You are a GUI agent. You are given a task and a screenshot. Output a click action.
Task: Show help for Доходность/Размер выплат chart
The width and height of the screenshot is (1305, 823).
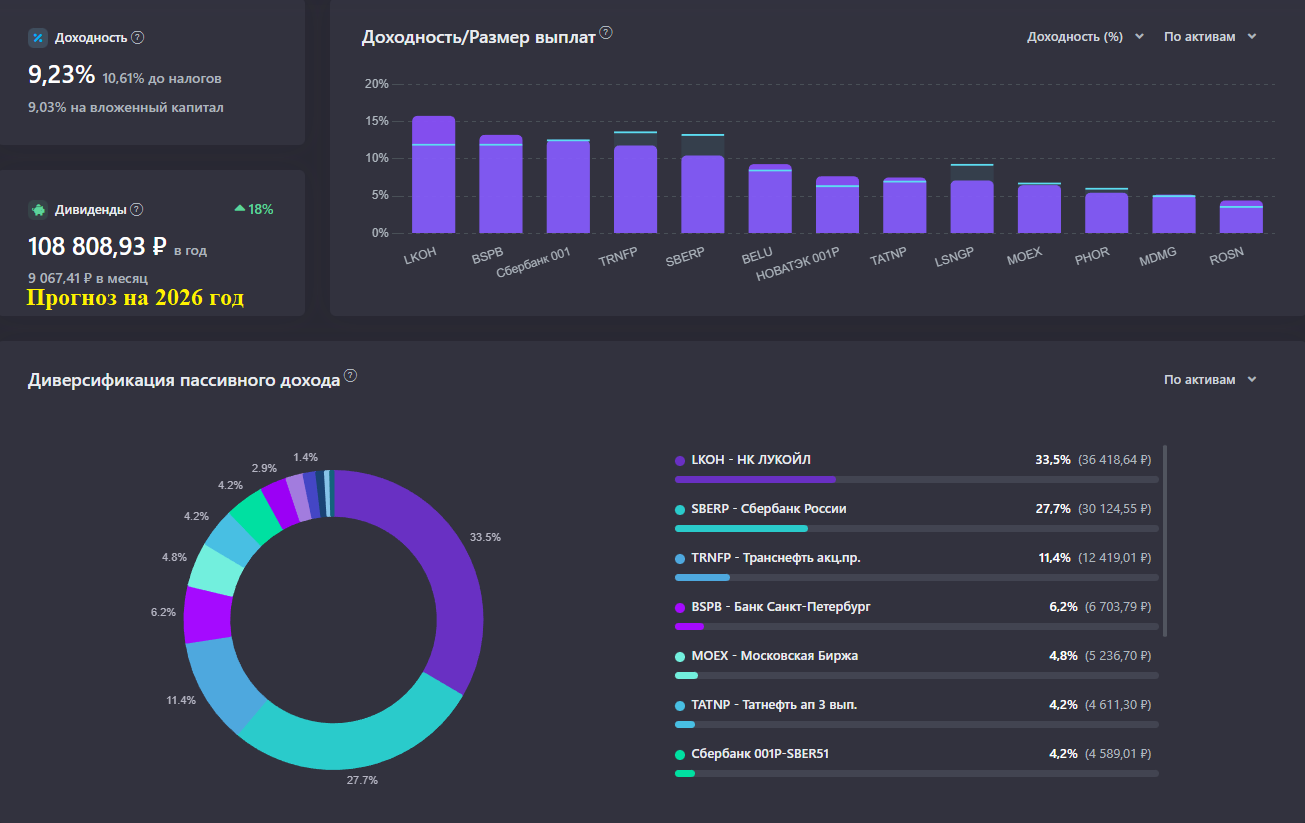pyautogui.click(x=606, y=33)
